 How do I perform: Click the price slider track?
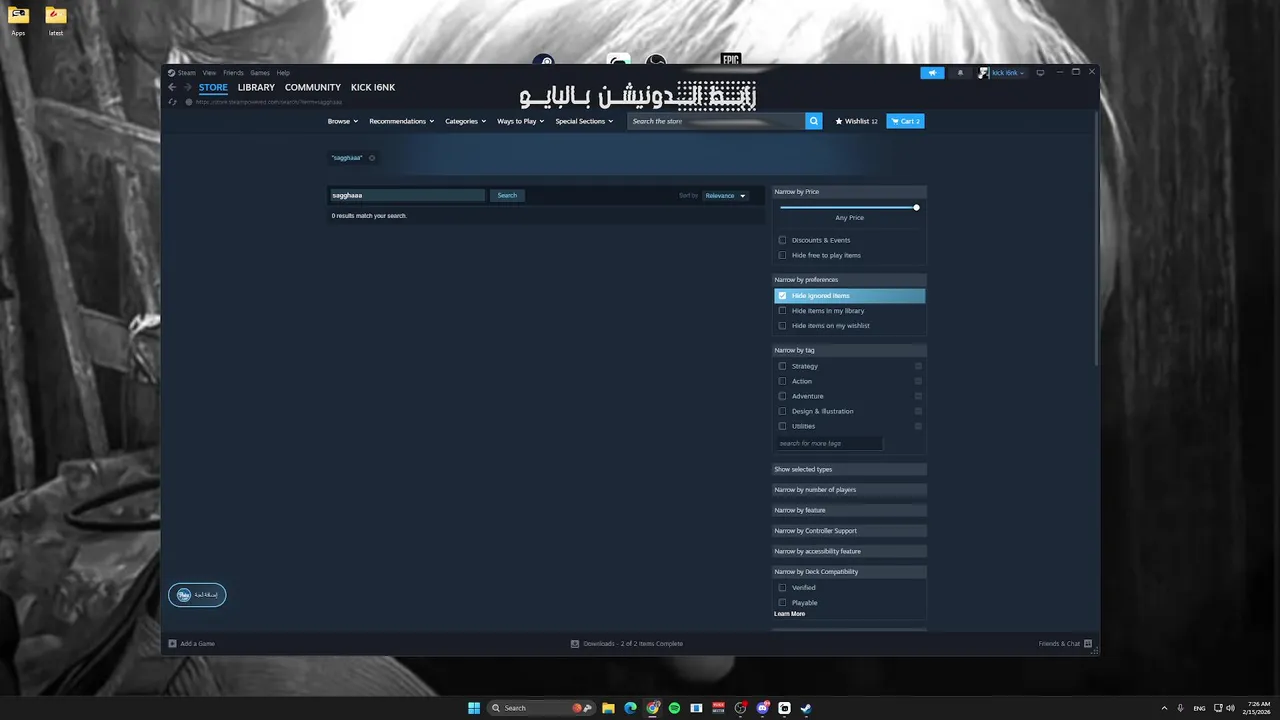[x=847, y=207]
